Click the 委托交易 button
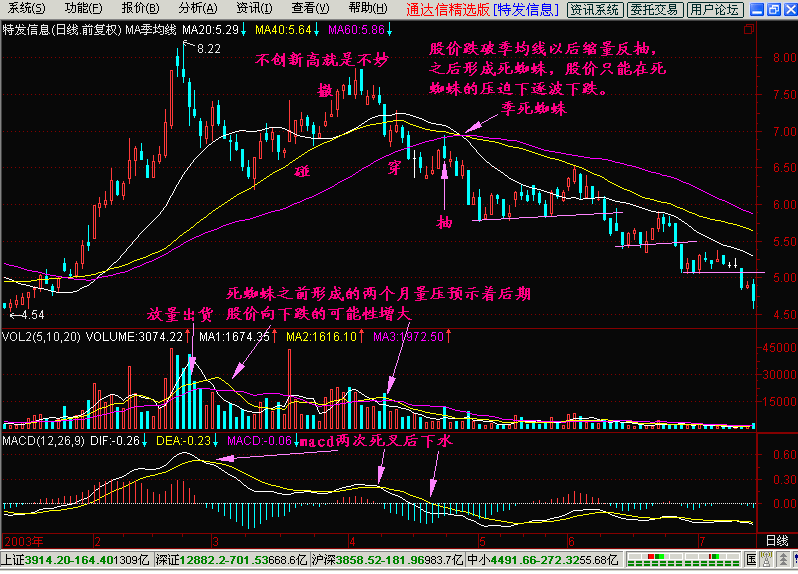Image resolution: width=798 pixels, height=574 pixels. [x=656, y=10]
